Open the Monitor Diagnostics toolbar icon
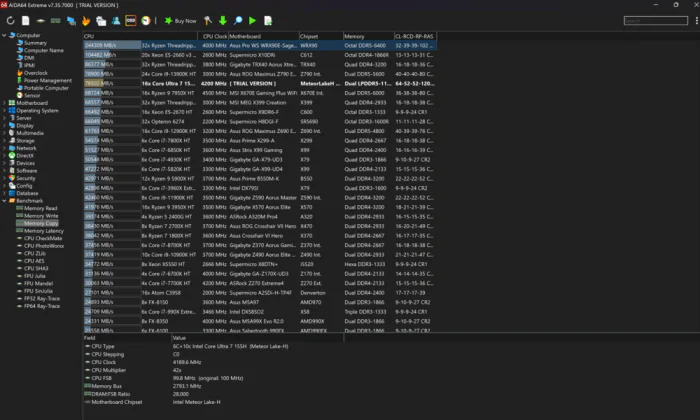Viewport: 700px width, 420px height. (71, 21)
